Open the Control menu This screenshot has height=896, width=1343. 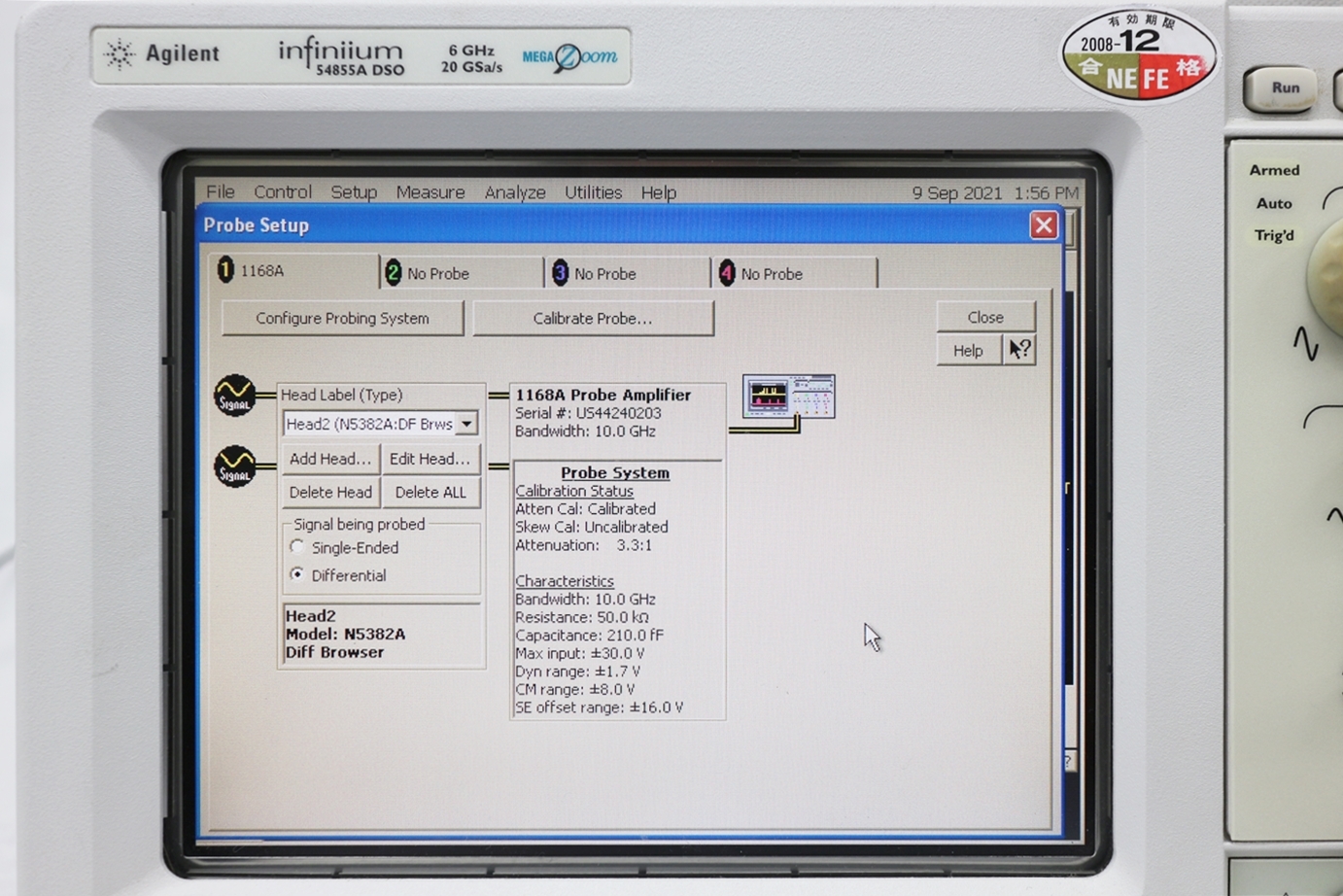pos(283,192)
